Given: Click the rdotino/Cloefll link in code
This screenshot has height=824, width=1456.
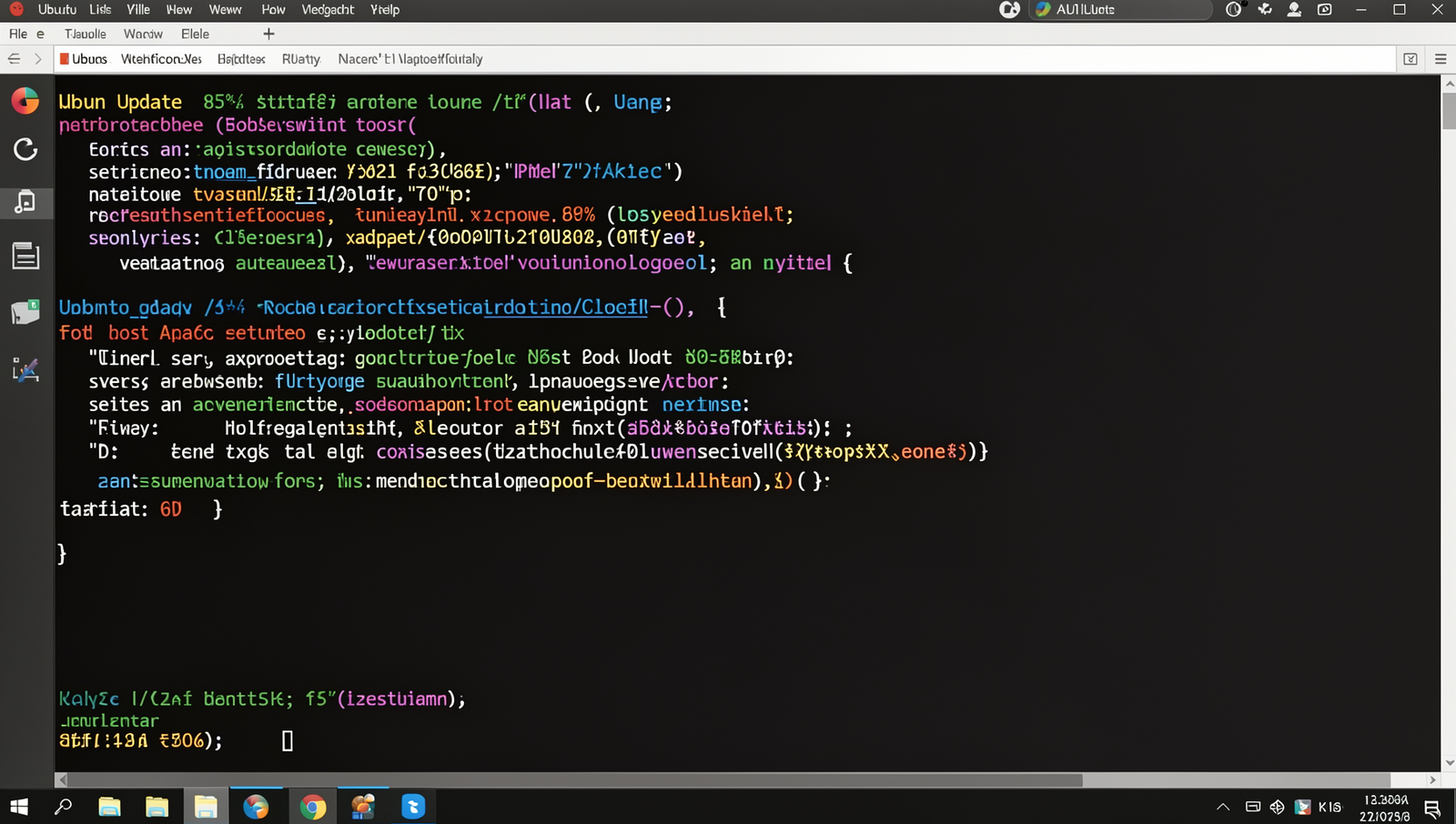Looking at the screenshot, I should point(566,307).
